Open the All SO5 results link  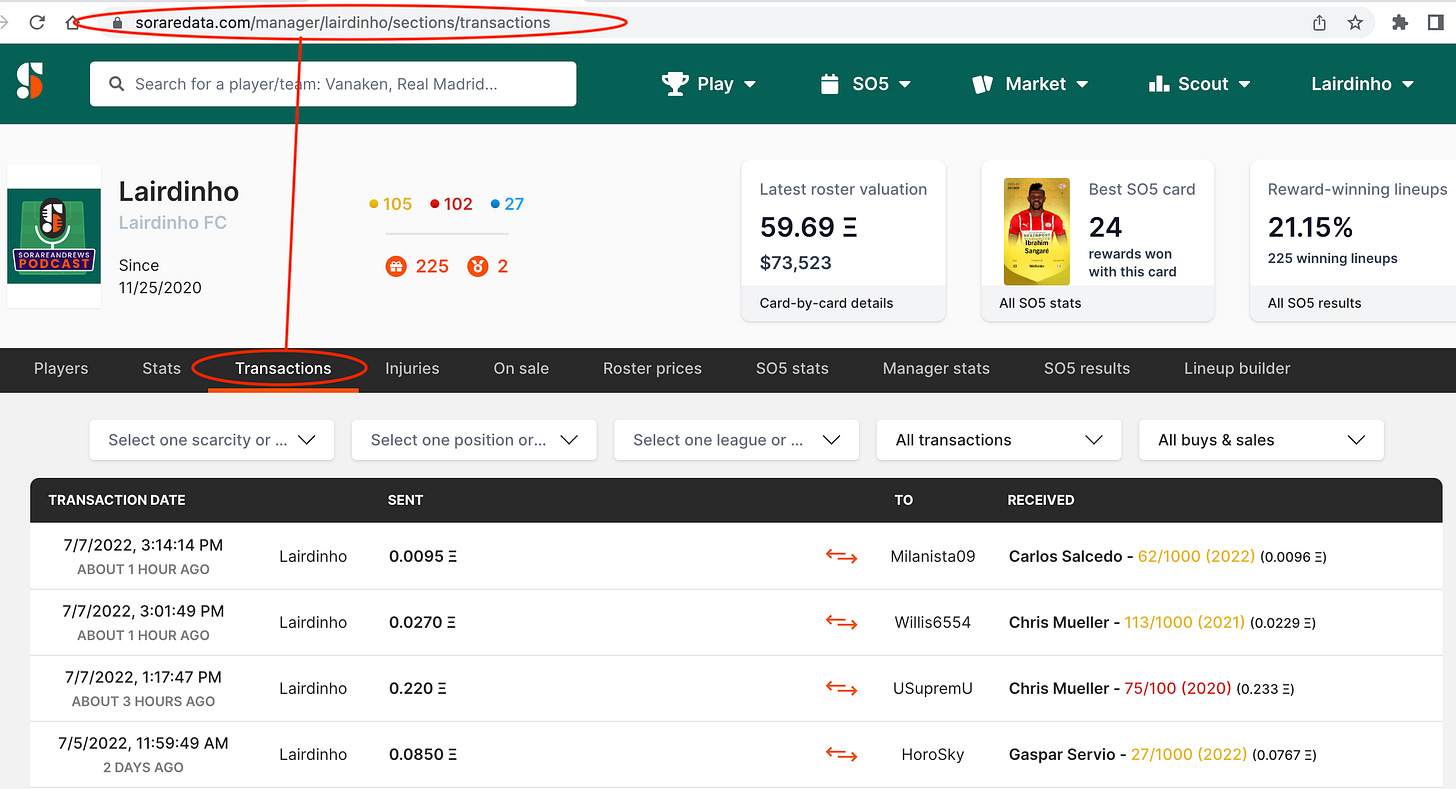(x=1314, y=303)
